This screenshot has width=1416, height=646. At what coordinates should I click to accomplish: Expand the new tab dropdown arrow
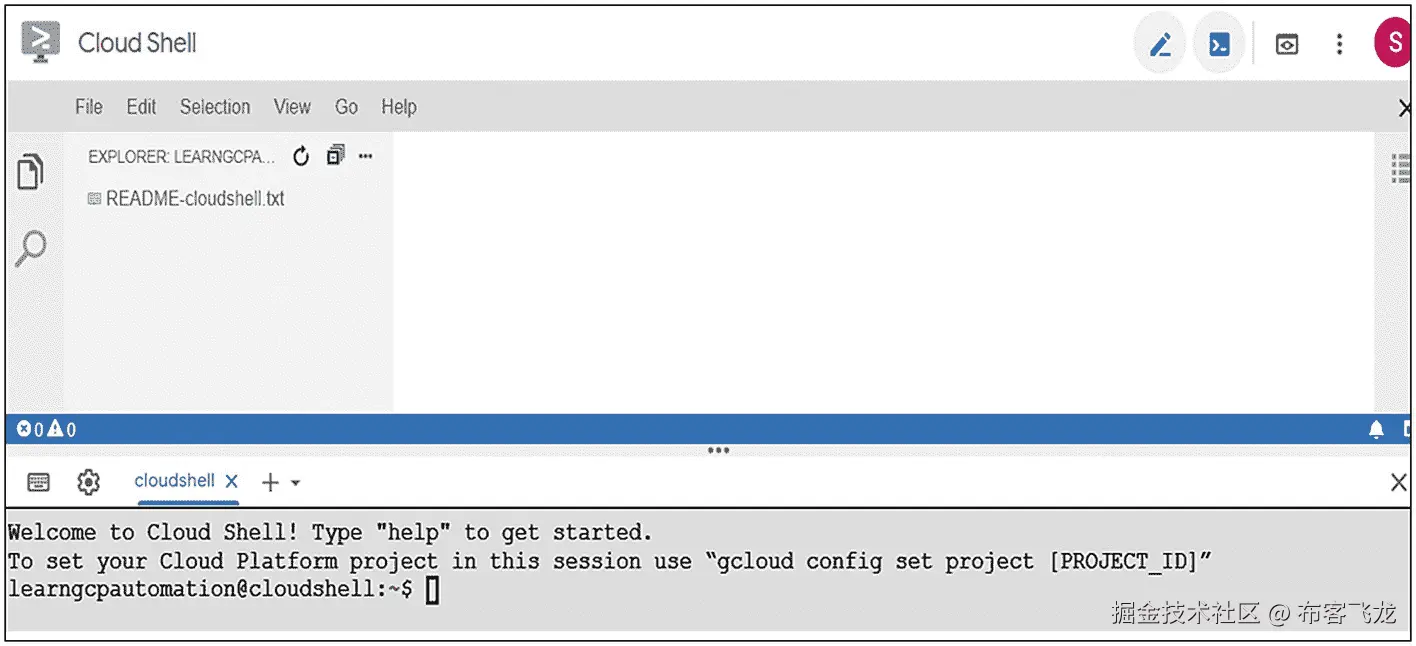pos(296,483)
